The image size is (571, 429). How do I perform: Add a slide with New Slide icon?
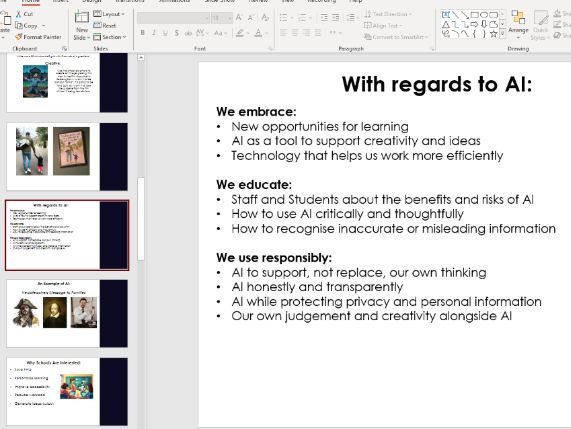click(81, 17)
